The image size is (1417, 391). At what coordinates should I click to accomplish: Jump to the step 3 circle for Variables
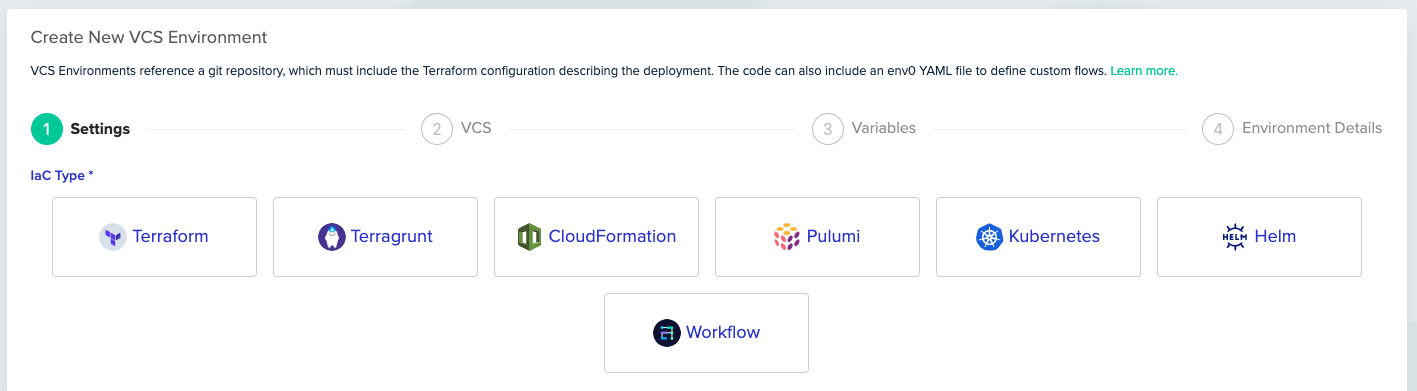pyautogui.click(x=828, y=129)
